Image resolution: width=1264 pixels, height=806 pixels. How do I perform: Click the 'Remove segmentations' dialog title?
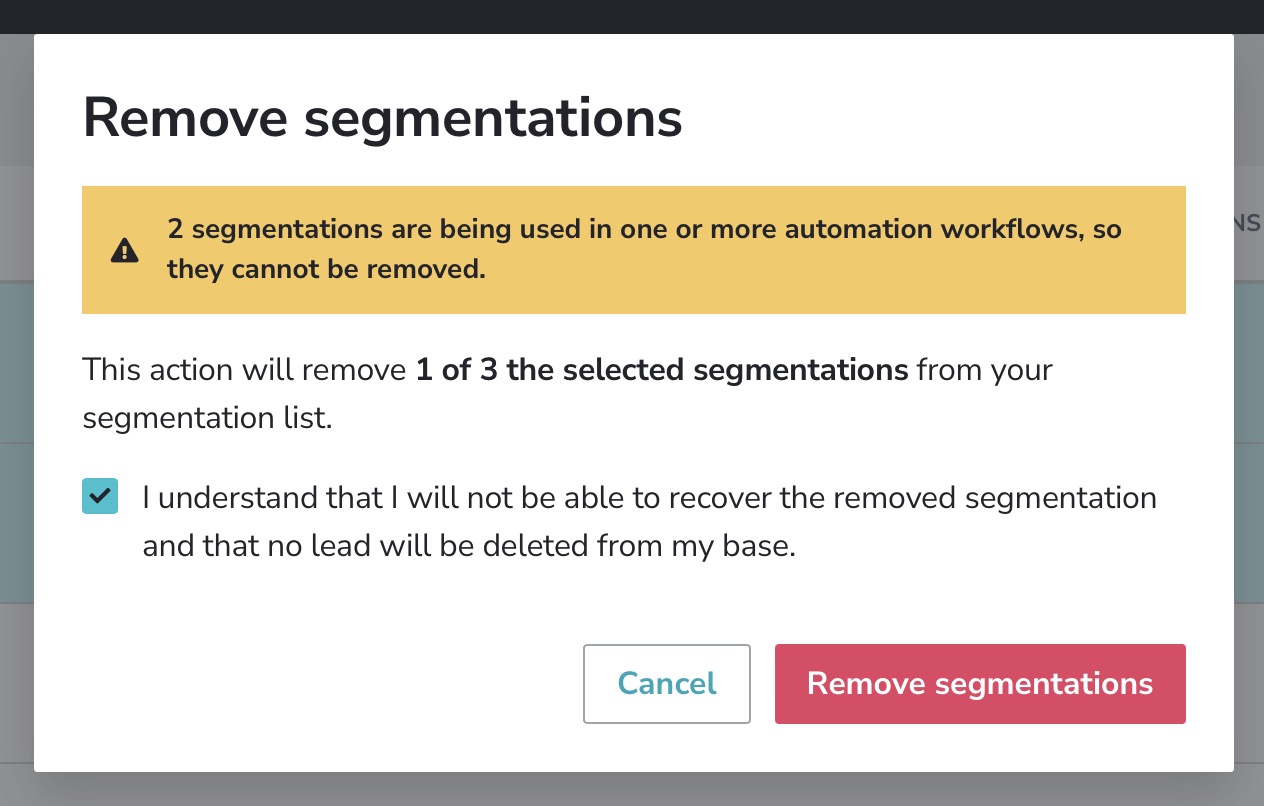pyautogui.click(x=382, y=117)
